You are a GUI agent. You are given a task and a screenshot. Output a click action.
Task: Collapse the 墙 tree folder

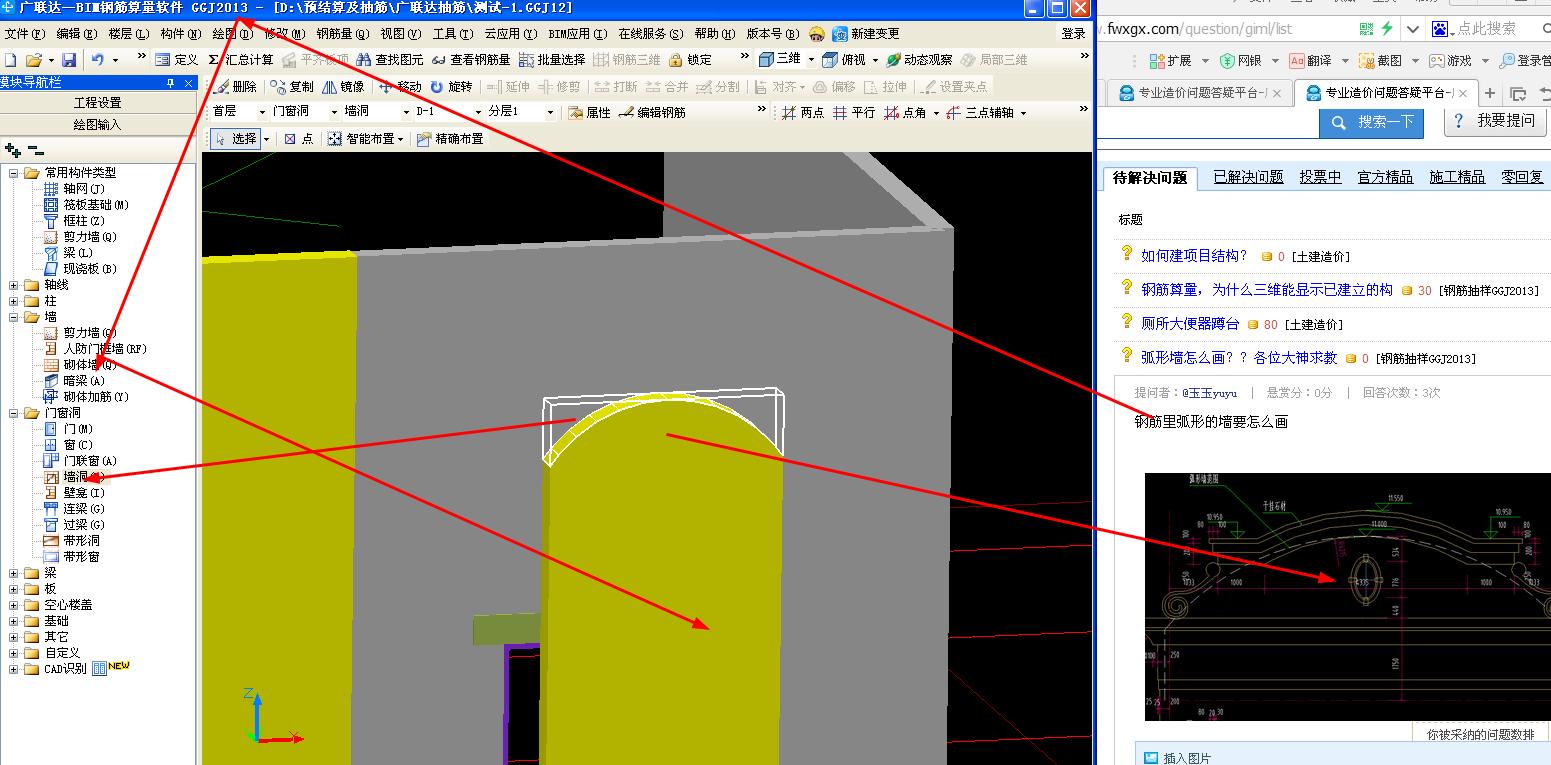(14, 317)
